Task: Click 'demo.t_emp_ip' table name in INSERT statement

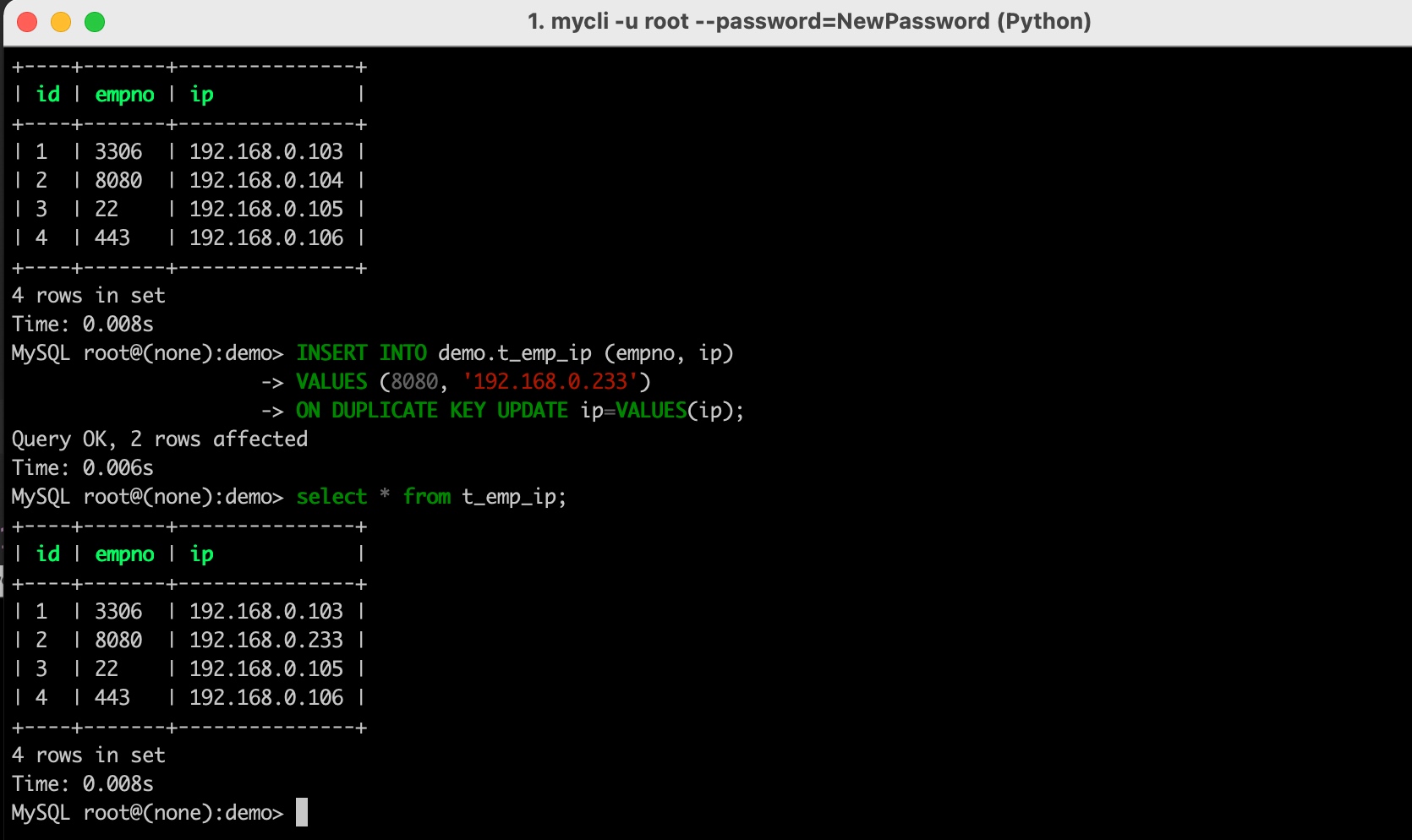Action: 514,353
